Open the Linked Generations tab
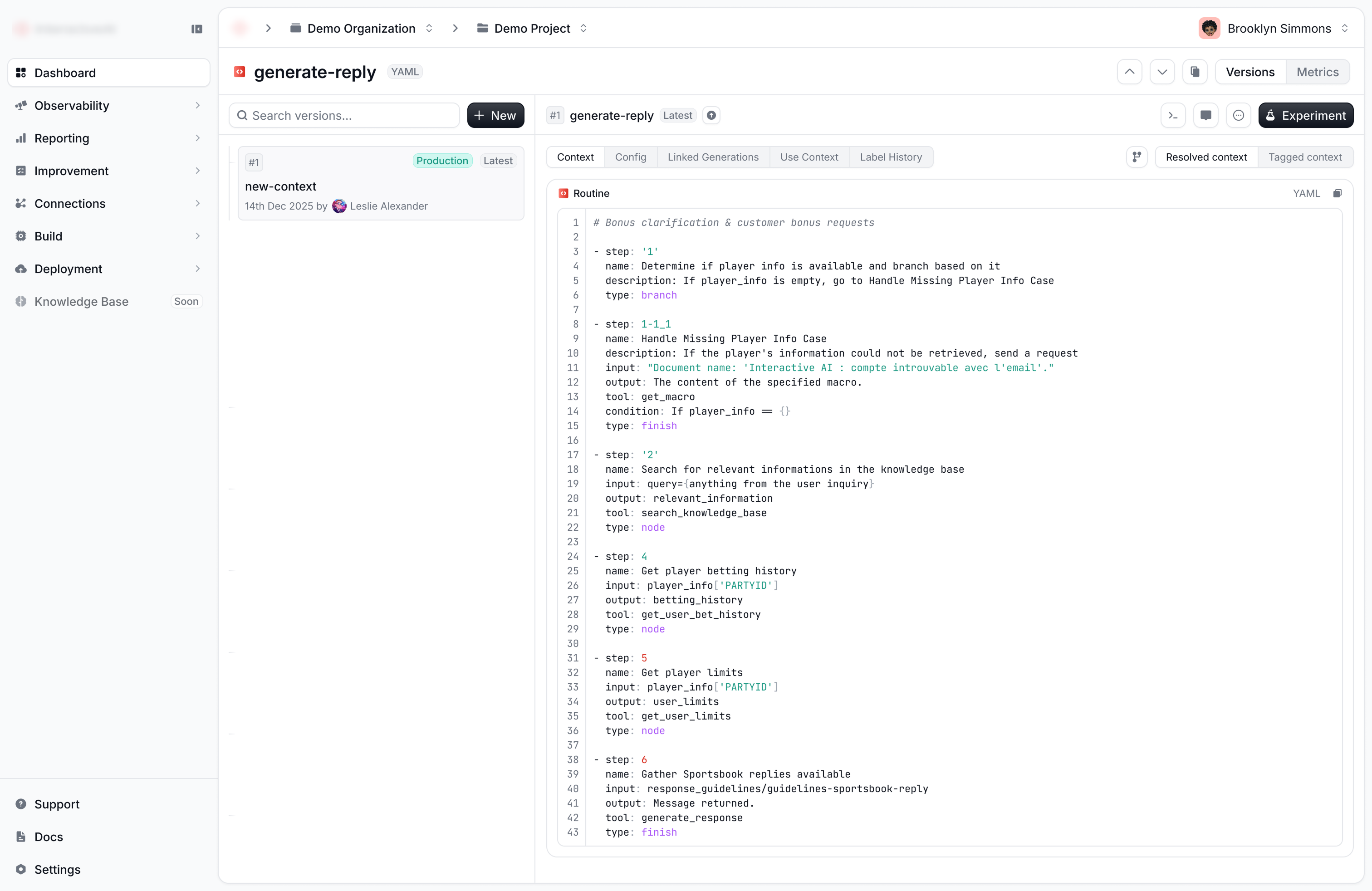The image size is (1372, 891). point(713,157)
